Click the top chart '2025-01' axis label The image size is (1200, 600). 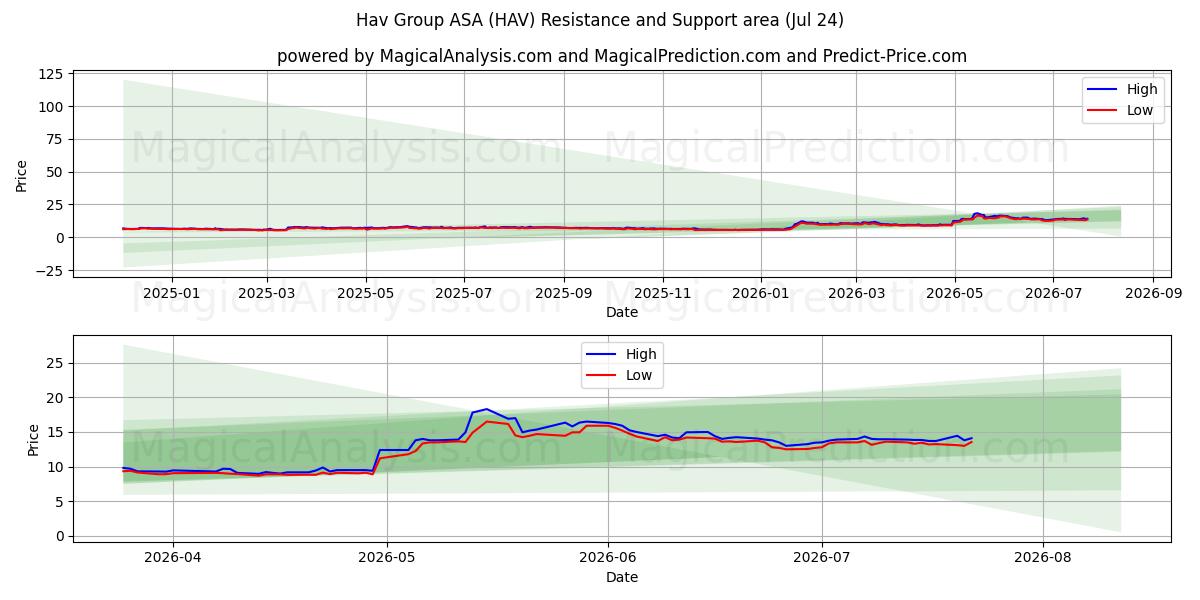point(172,293)
